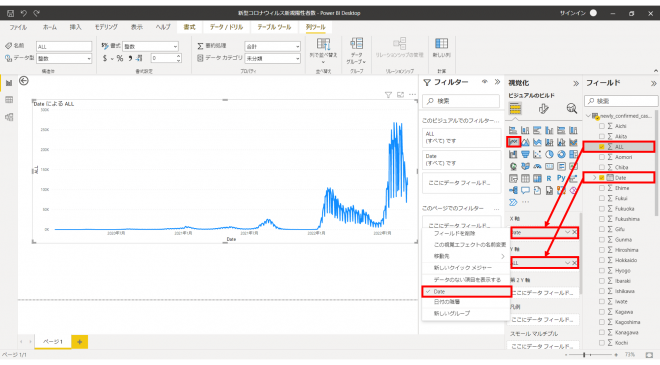This screenshot has height=365, width=660.
Task: Check the Hokkaido field checkbox
Action: (x=602, y=260)
